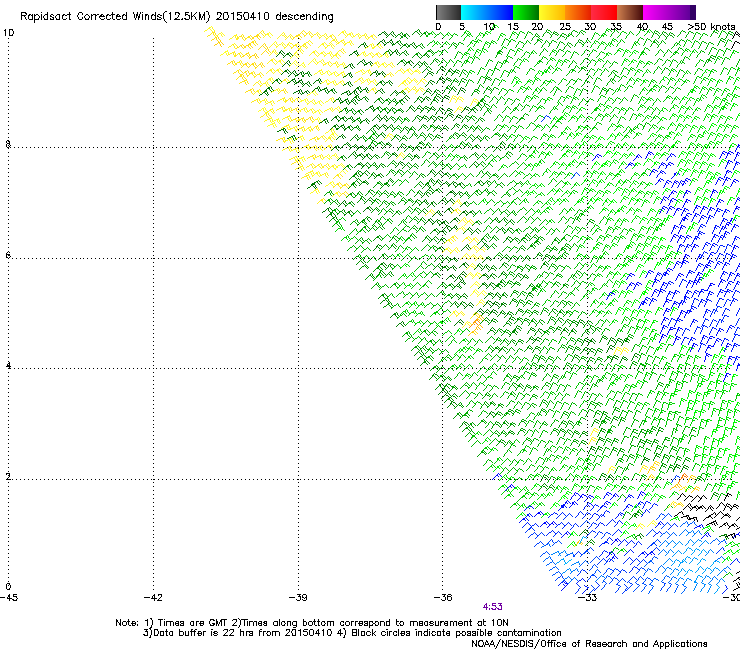Click the longitude label '-36'

coord(443,598)
